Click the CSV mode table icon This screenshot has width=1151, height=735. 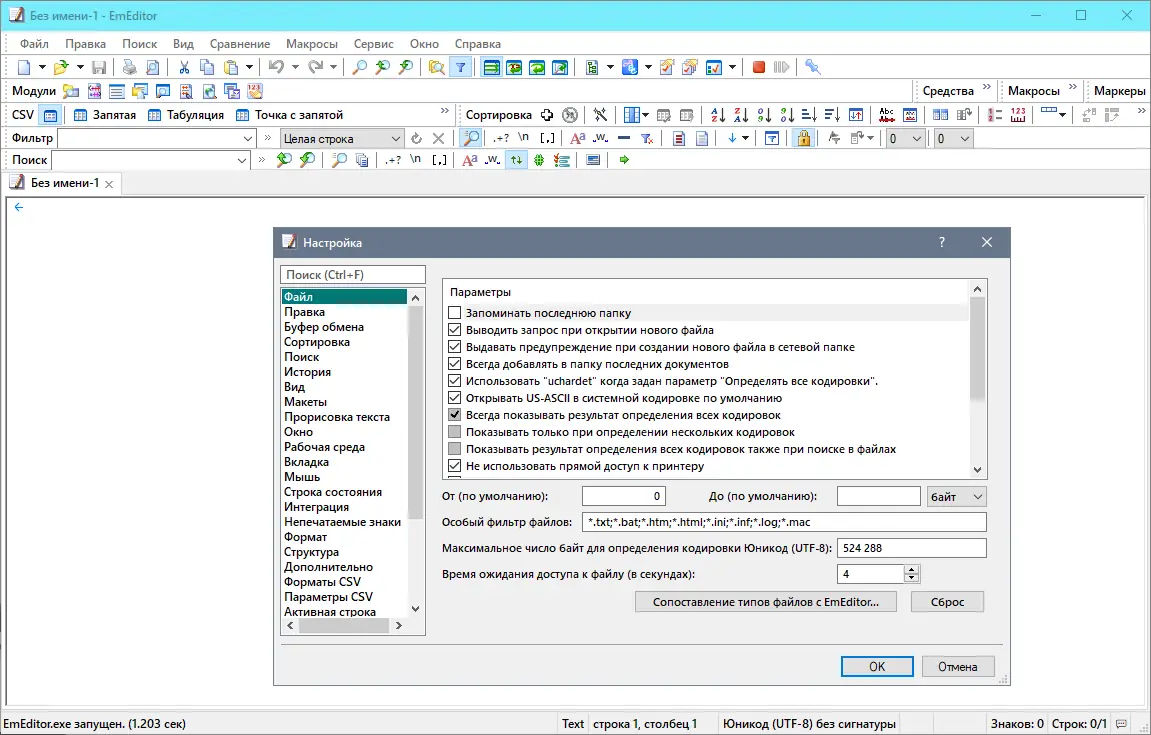(50, 115)
